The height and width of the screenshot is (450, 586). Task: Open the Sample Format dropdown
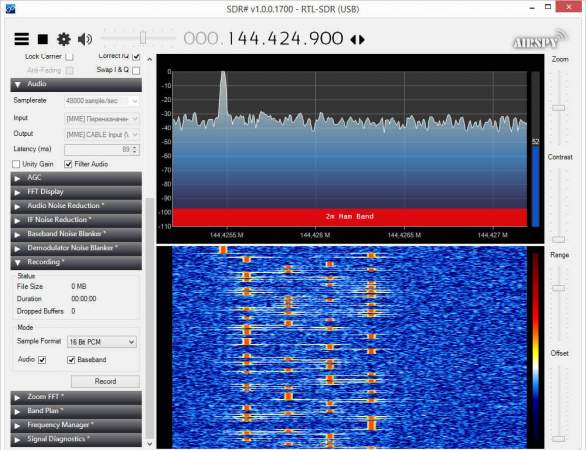(102, 342)
